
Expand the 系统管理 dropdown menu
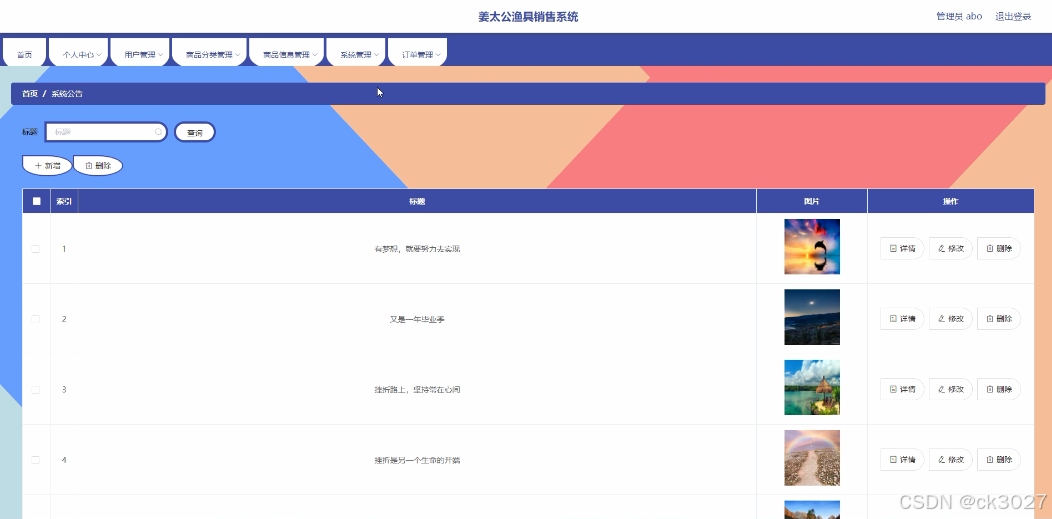click(x=356, y=54)
